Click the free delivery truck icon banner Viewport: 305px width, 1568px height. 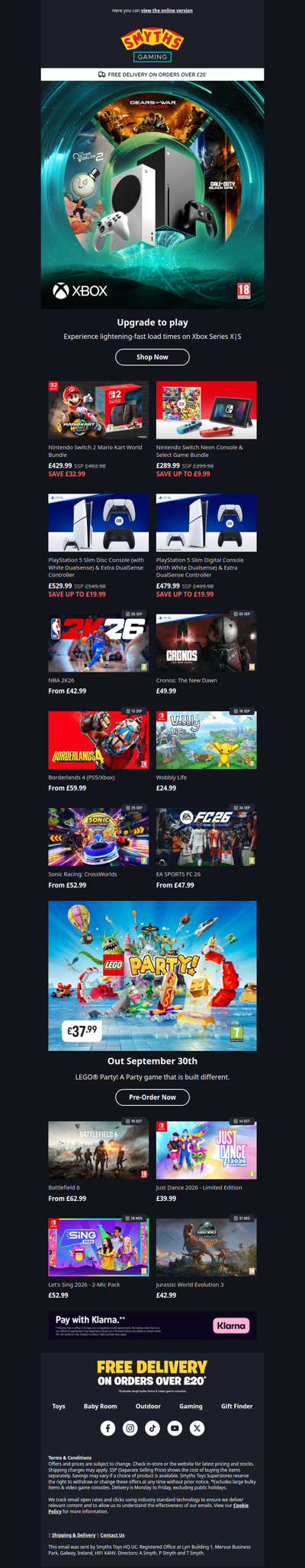(x=152, y=75)
